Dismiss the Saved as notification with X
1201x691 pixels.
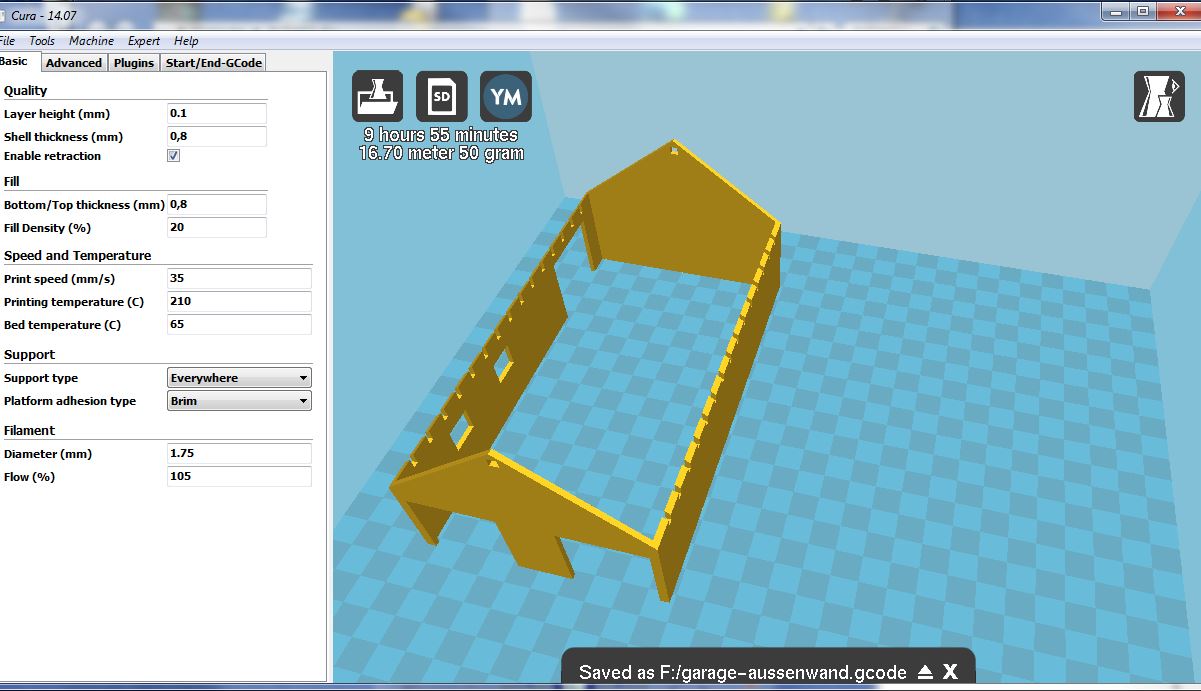coord(950,672)
